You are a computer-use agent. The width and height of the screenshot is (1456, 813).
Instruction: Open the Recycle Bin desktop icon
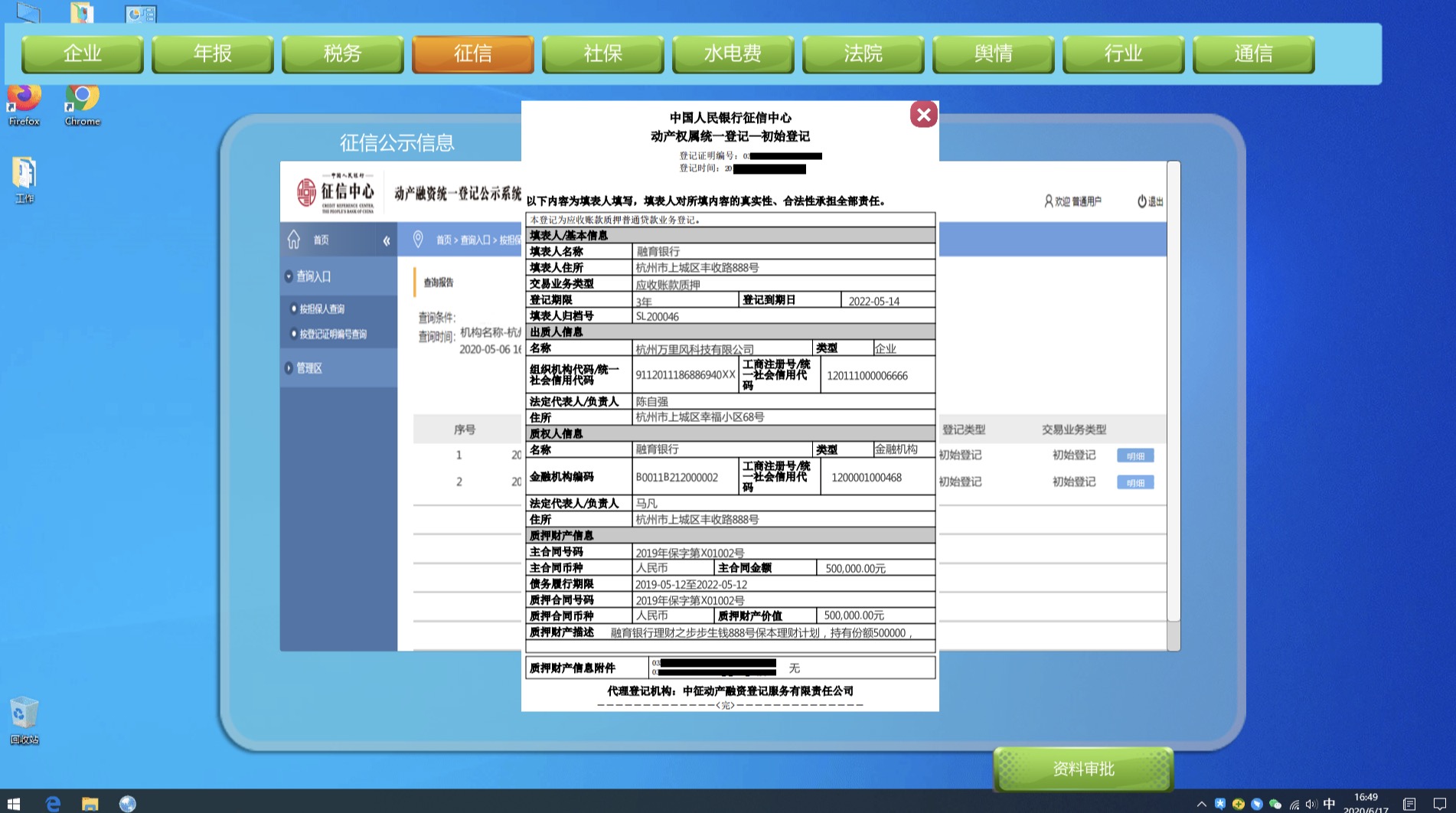point(24,720)
